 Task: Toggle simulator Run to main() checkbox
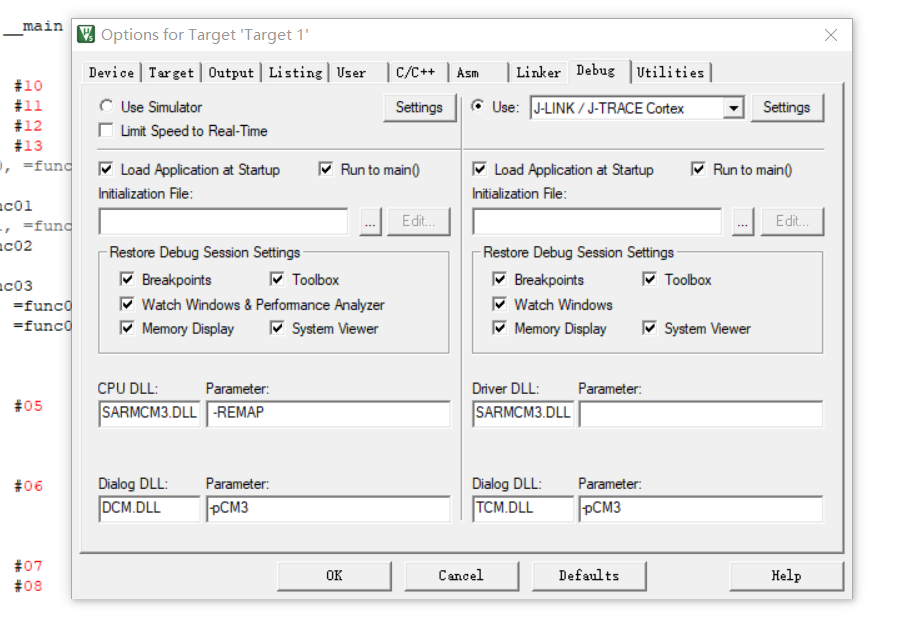[326, 169]
